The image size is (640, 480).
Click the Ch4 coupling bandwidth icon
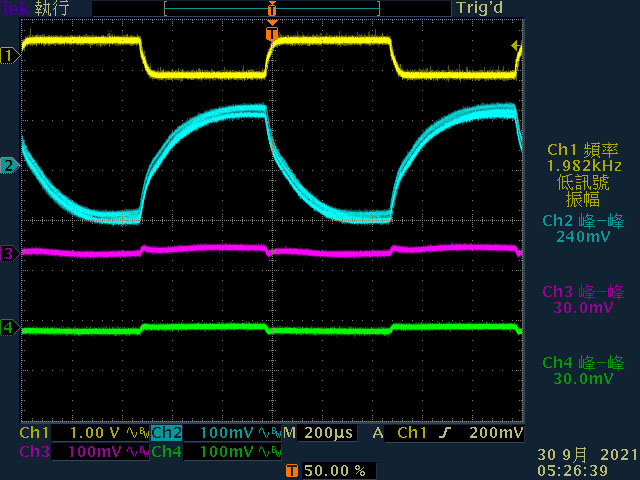270,452
